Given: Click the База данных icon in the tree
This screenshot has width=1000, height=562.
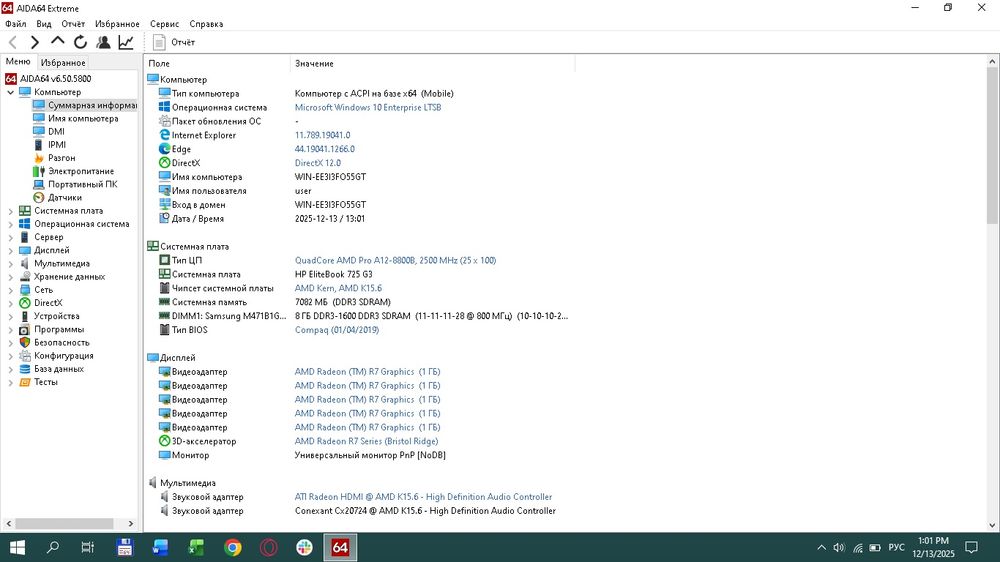Looking at the screenshot, I should [x=25, y=369].
